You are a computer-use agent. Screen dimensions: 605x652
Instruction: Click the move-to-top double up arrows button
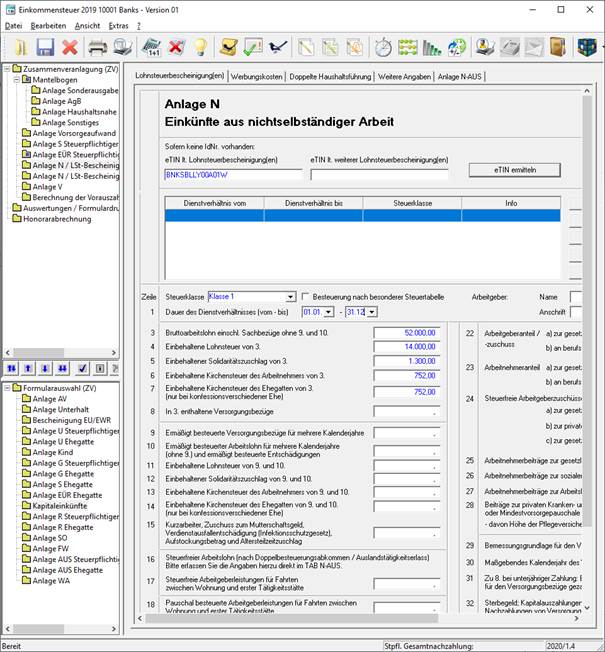click(12, 368)
